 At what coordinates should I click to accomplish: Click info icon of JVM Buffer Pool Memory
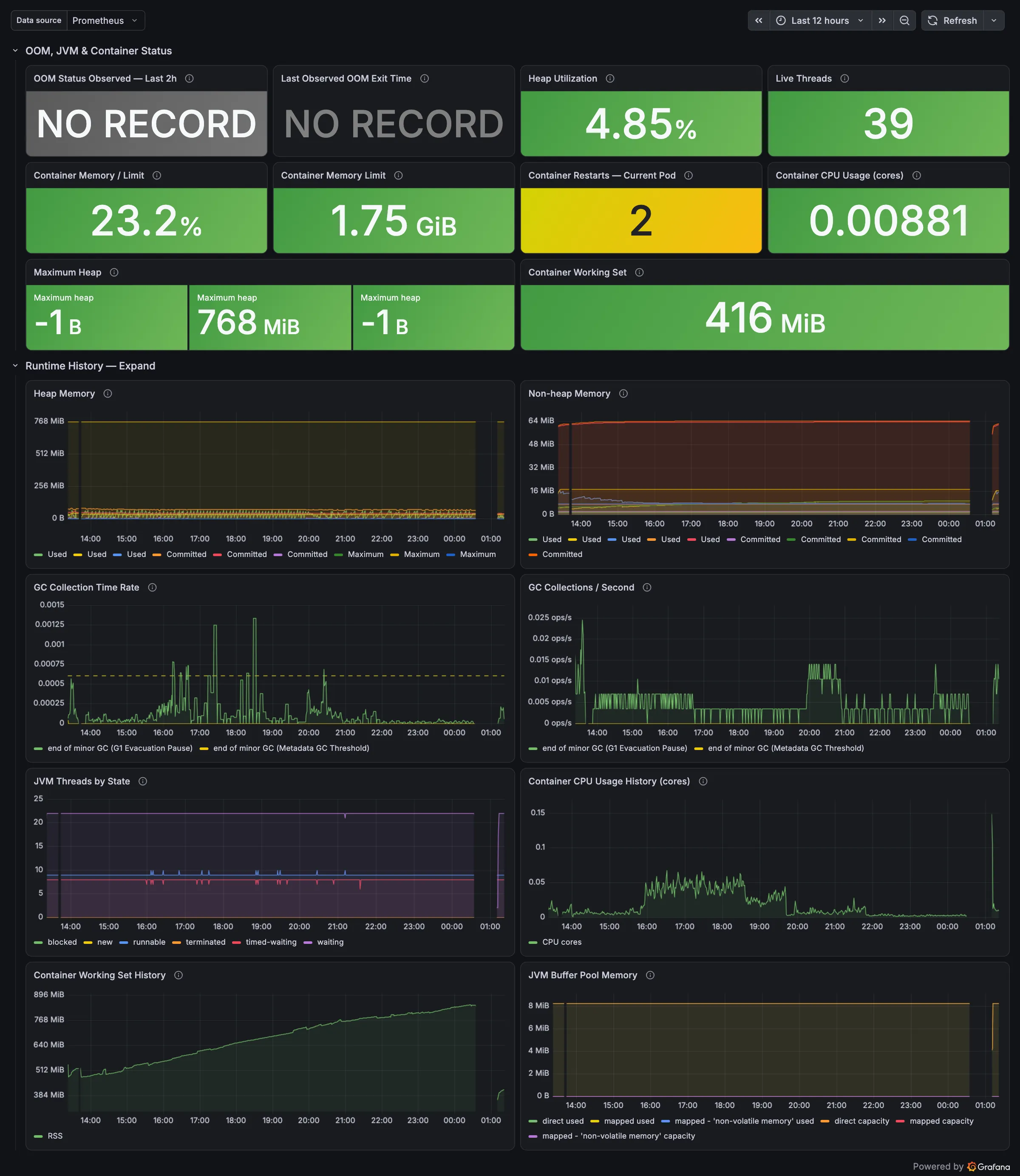(650, 975)
